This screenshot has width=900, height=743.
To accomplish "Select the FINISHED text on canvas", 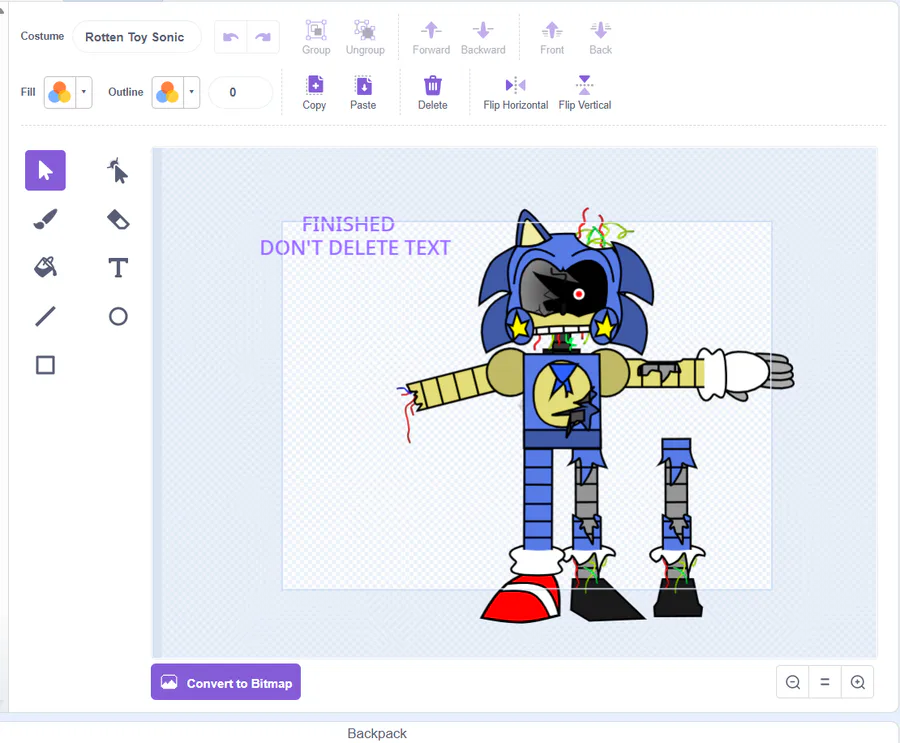I will pyautogui.click(x=348, y=225).
